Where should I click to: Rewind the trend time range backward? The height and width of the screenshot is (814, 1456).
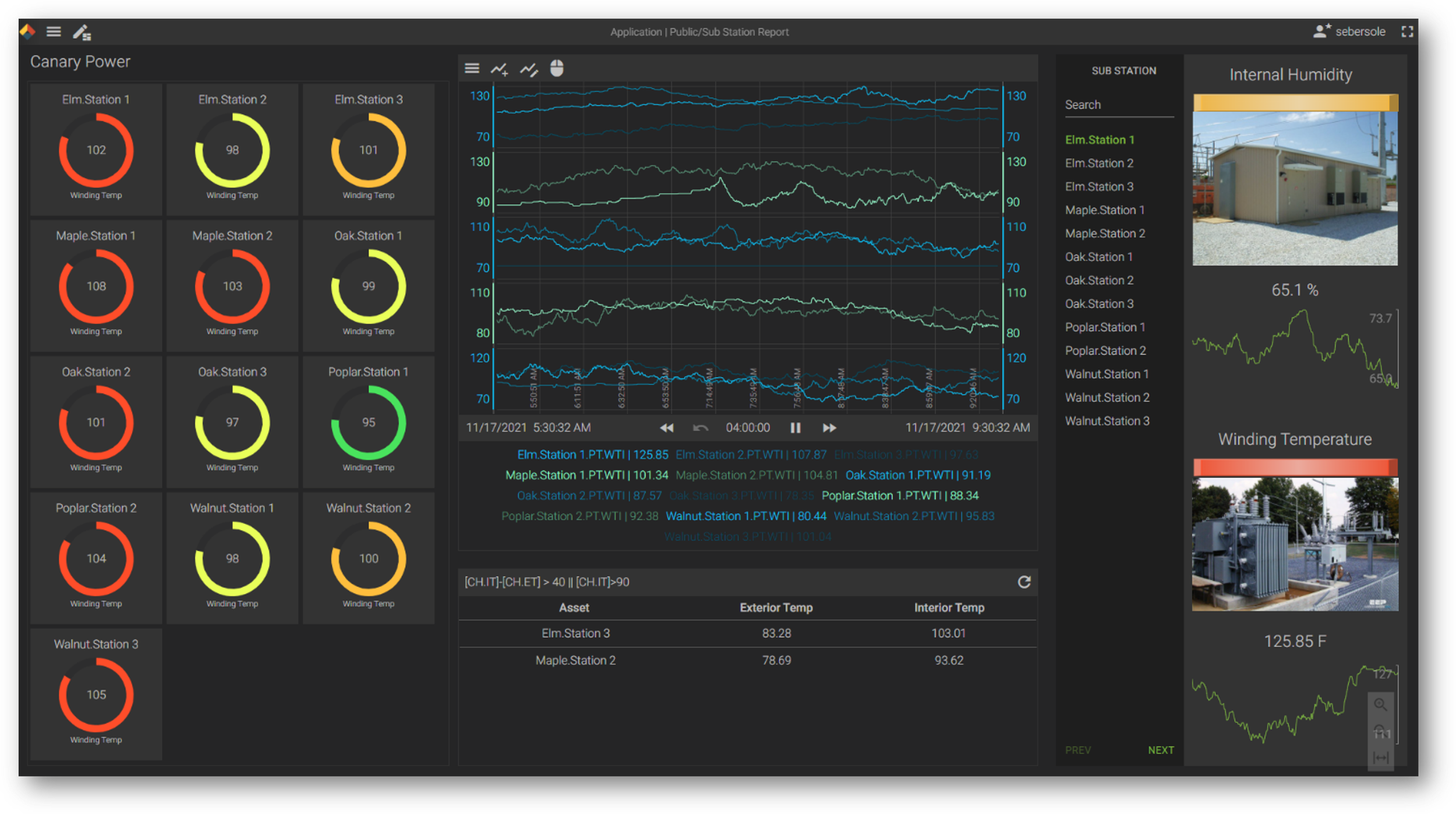point(666,428)
